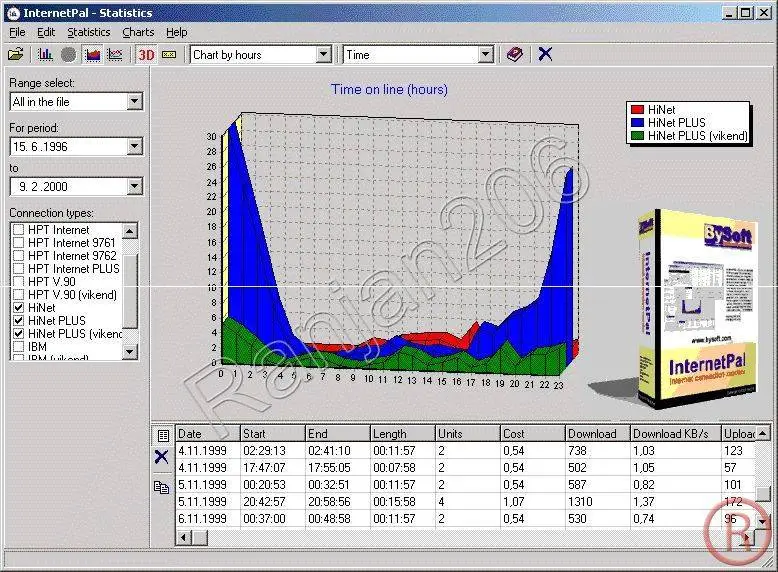Check the HPT V.90 (vikend) checkbox
The image size is (778, 572).
pos(18,295)
